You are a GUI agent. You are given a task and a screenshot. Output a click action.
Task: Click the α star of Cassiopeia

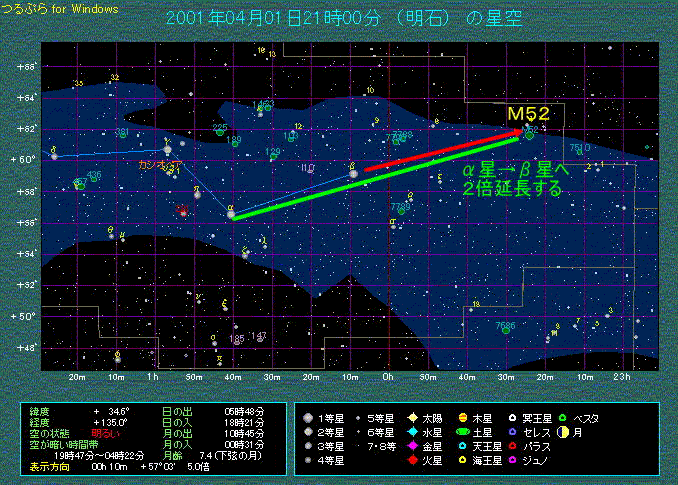[x=232, y=217]
